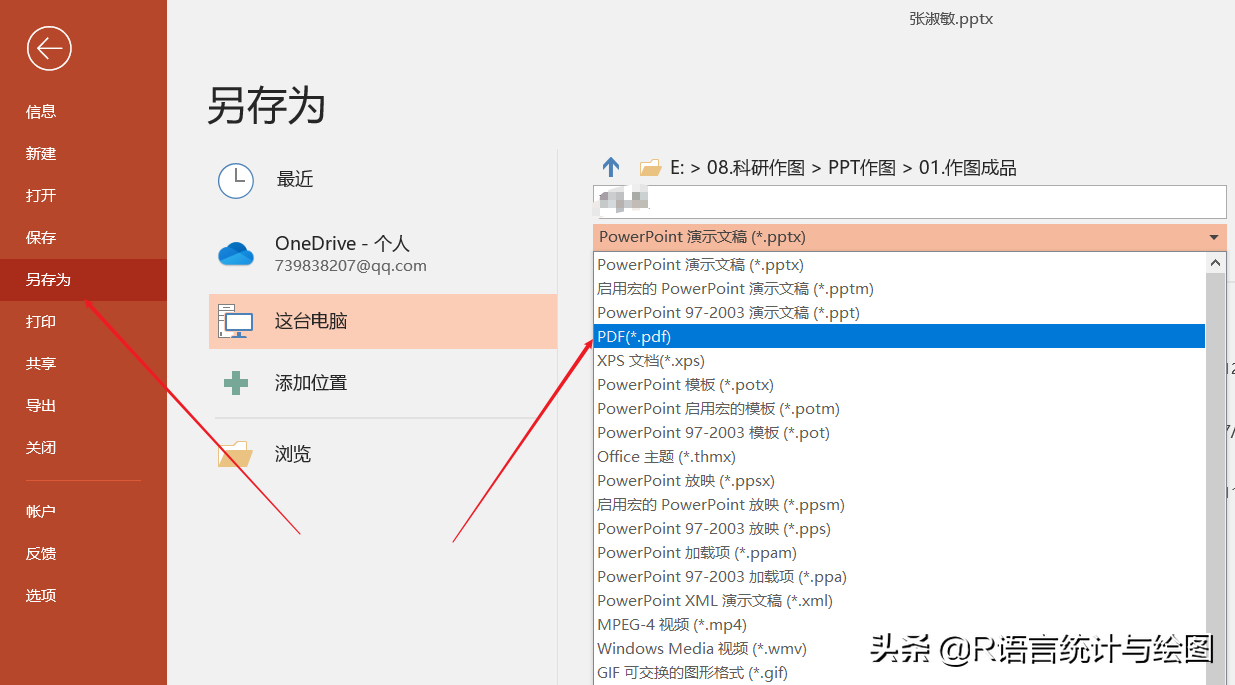Select MPEG-4 视频 (*.mp4)
The image size is (1235, 685).
click(899, 625)
